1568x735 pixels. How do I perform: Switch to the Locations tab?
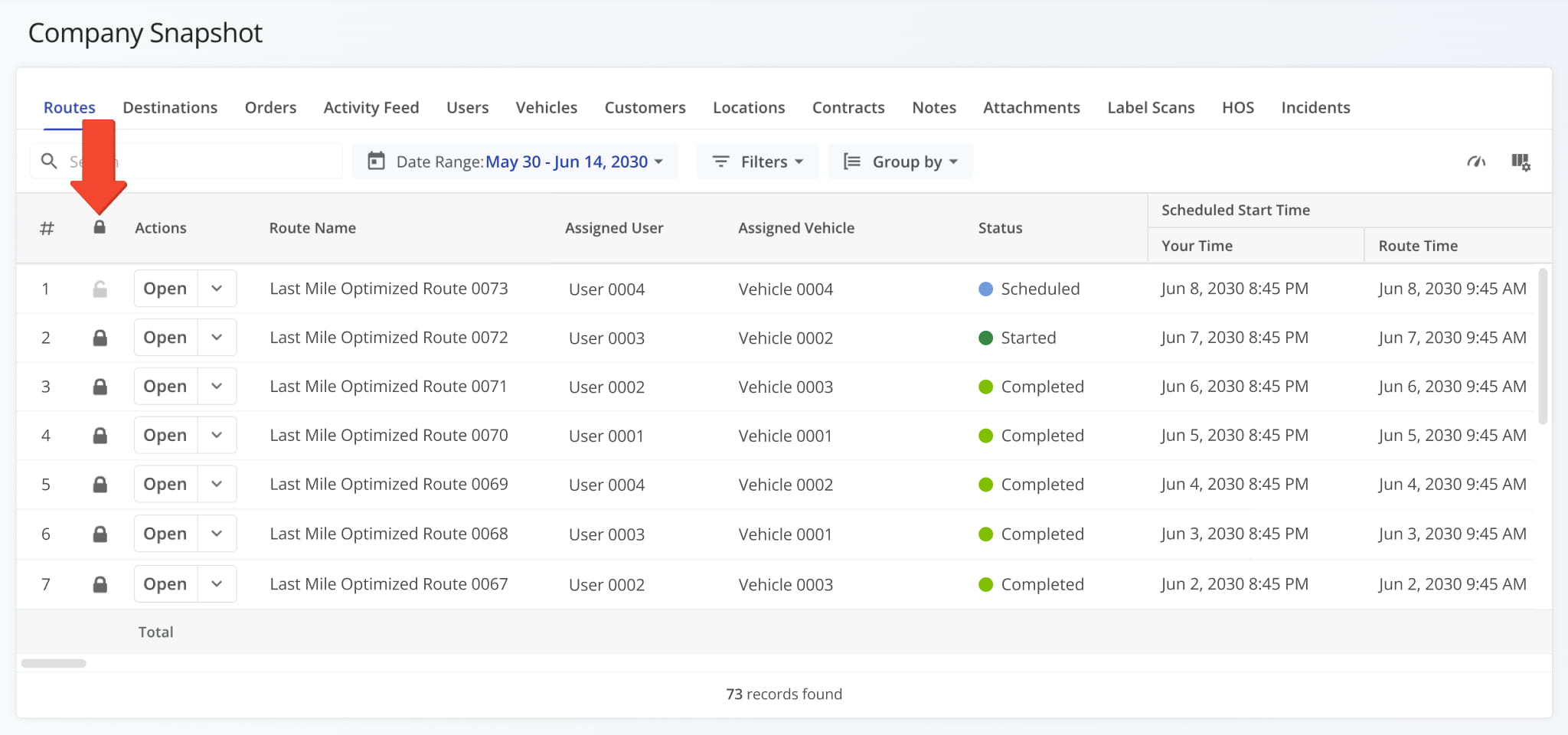click(749, 107)
